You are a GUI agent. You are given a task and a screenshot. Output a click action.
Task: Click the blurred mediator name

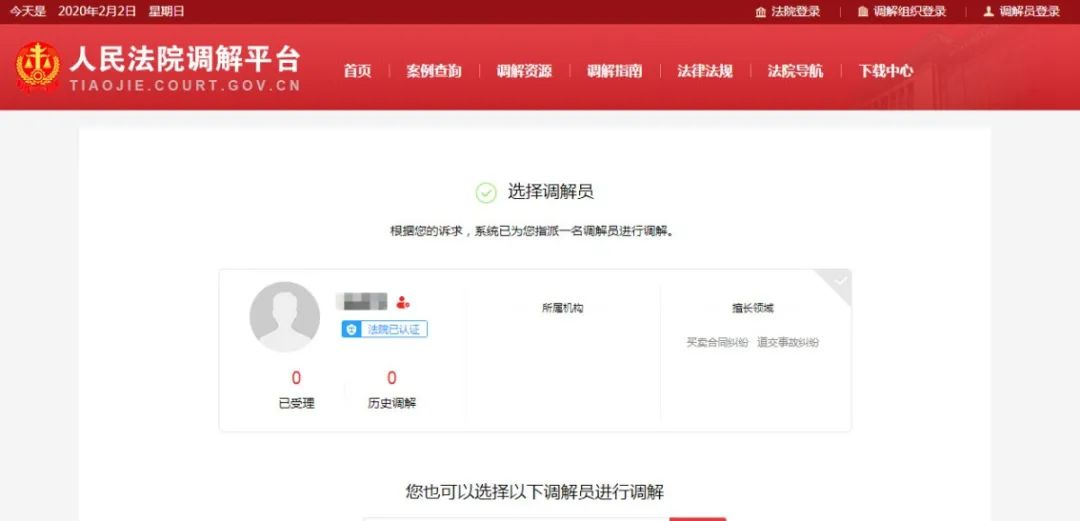point(362,301)
